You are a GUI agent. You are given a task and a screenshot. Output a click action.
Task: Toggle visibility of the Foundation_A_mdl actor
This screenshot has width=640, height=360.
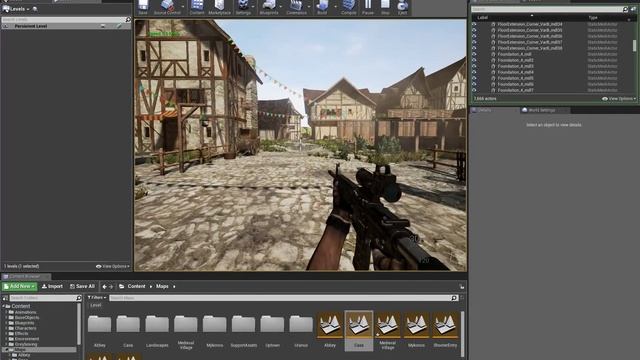(x=474, y=54)
